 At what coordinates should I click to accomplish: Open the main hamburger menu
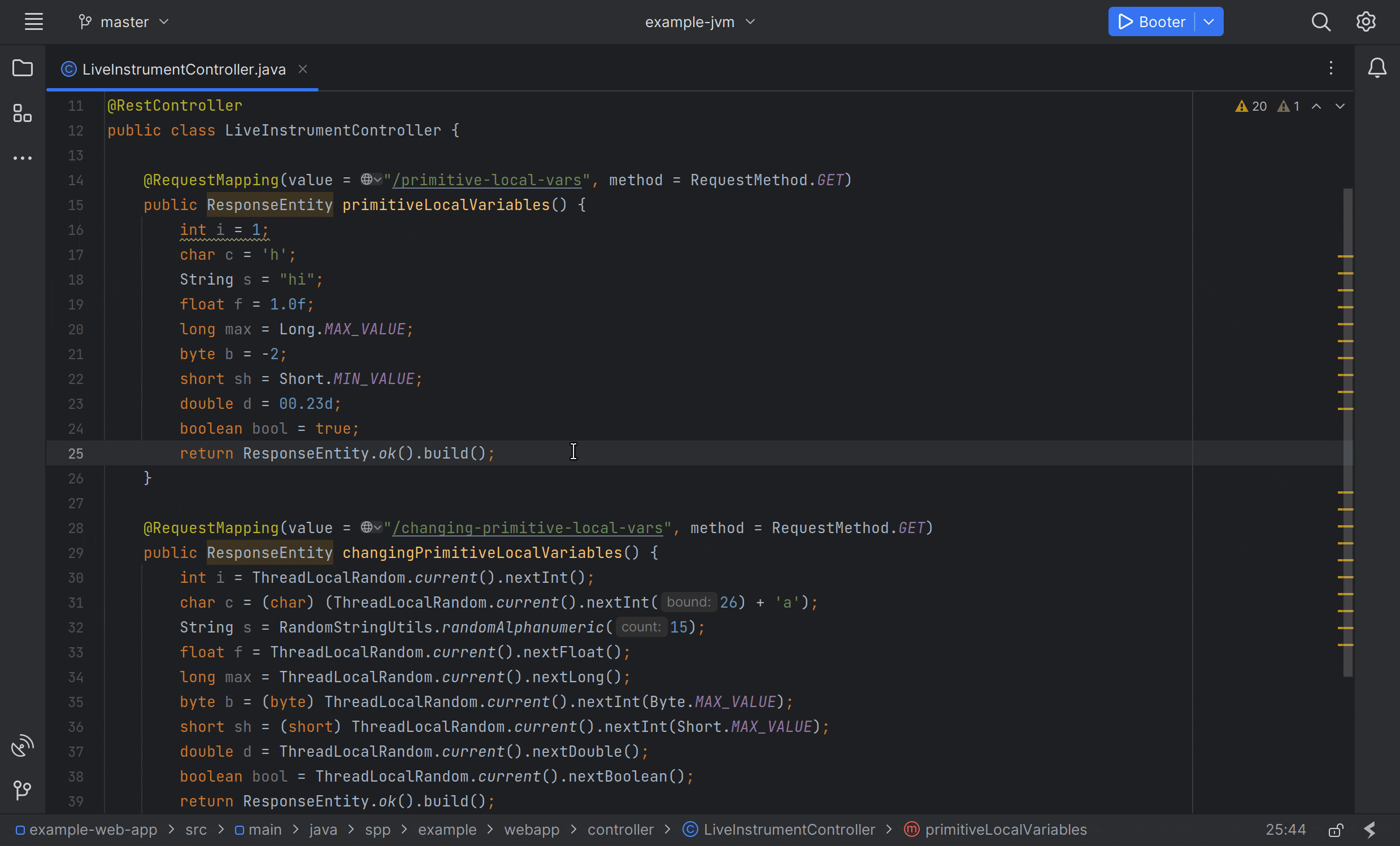pos(33,21)
